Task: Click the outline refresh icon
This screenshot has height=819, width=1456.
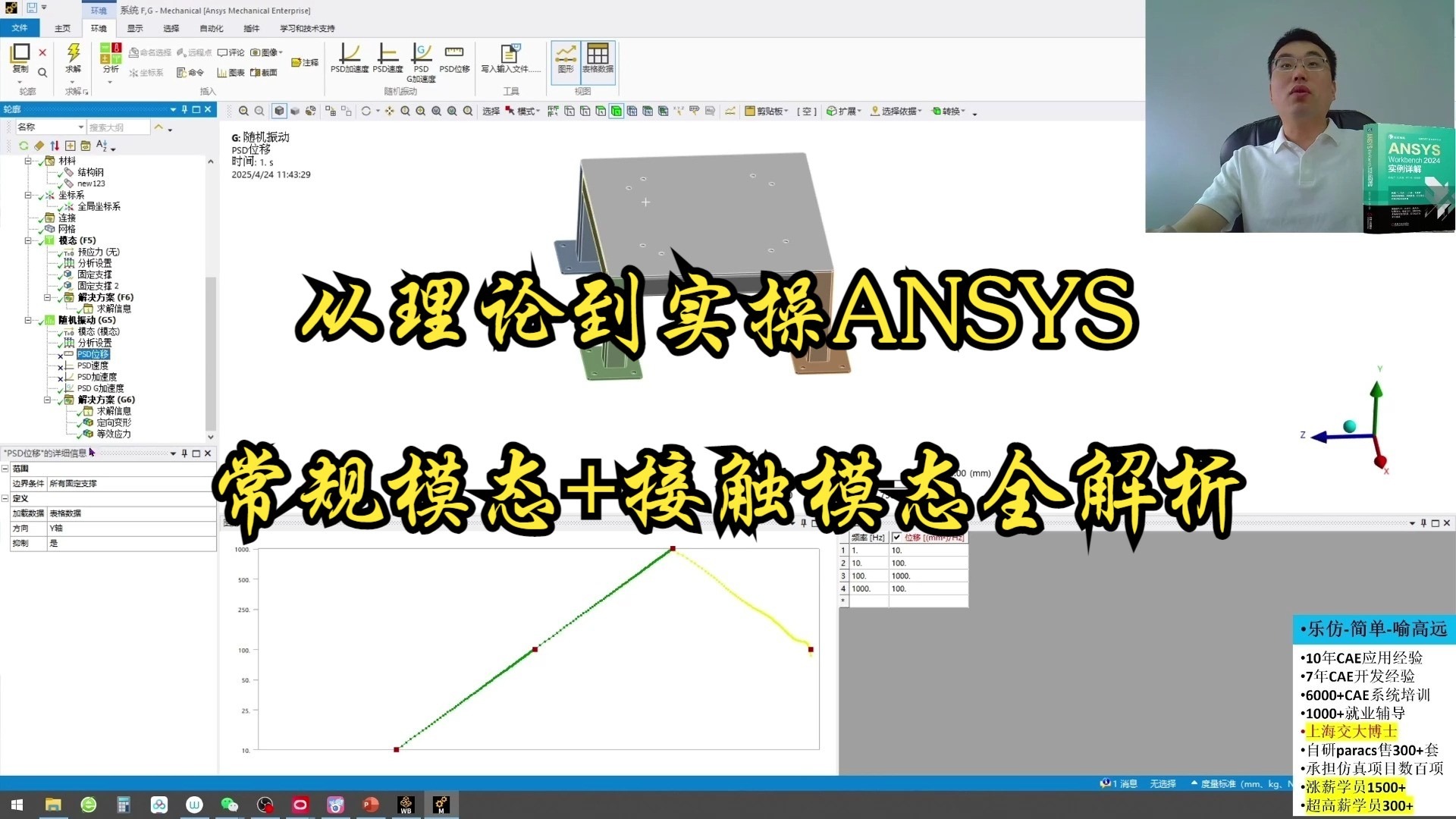Action: pyautogui.click(x=24, y=146)
